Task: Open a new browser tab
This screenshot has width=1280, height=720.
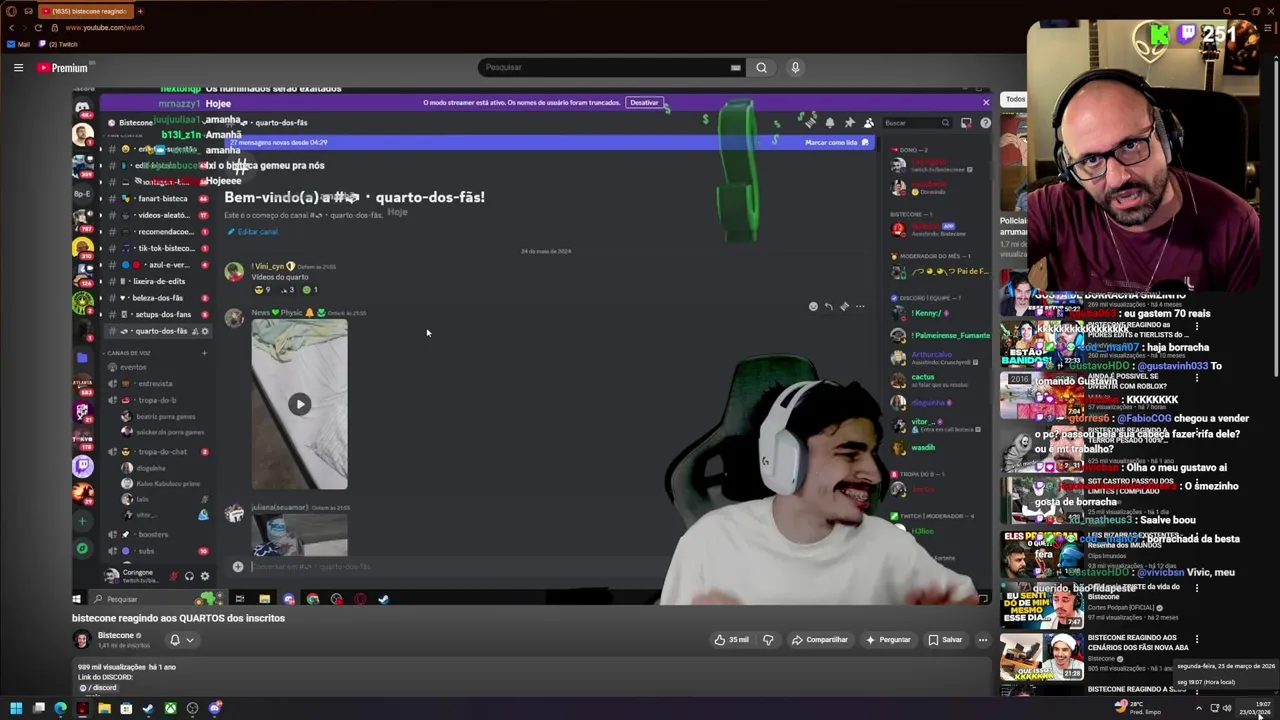Action: (x=140, y=11)
